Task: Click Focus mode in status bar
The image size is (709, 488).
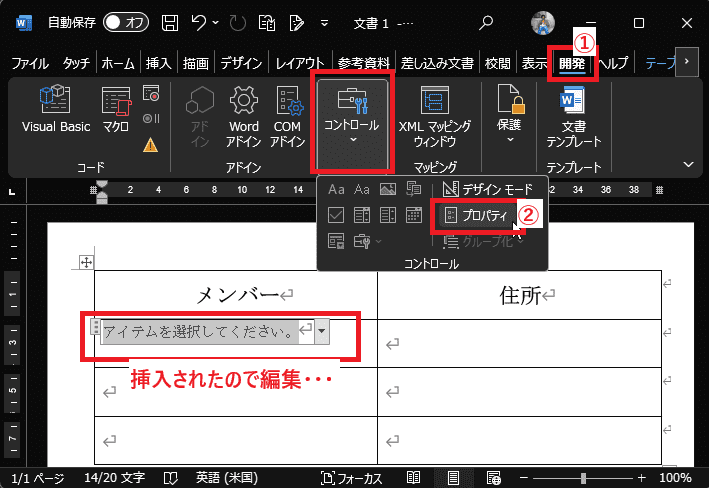Action: pyautogui.click(x=351, y=479)
